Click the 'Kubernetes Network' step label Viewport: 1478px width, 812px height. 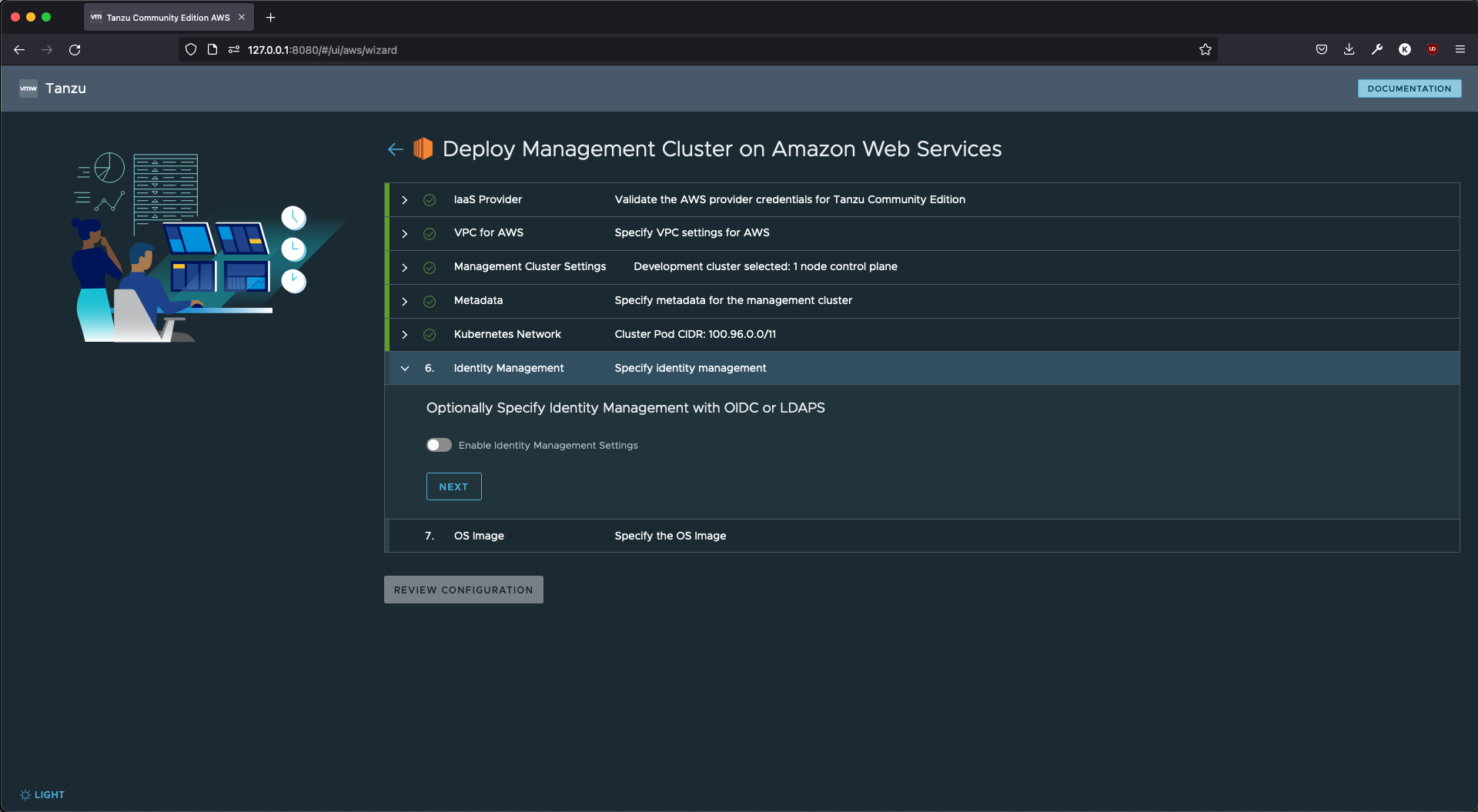click(x=507, y=334)
